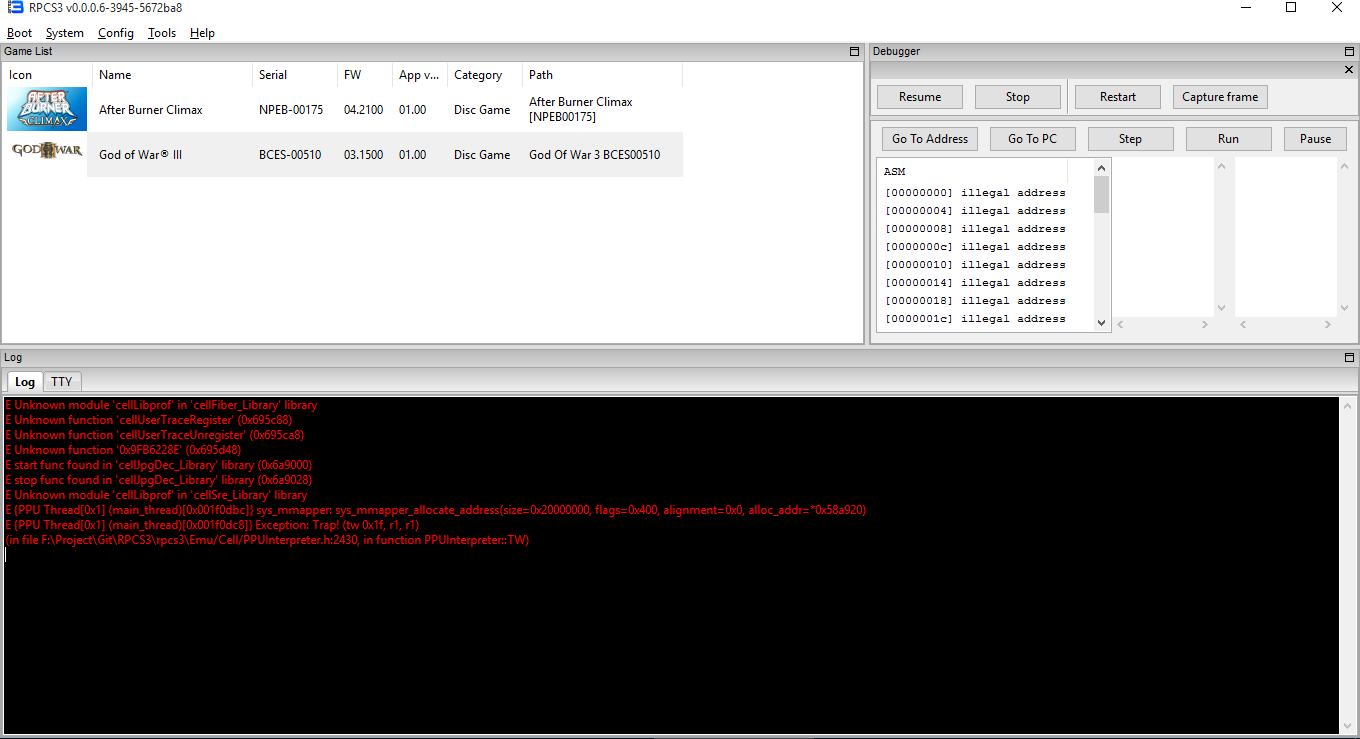This screenshot has height=739, width=1360.
Task: Undock the Debugger panel
Action: coord(1349,51)
